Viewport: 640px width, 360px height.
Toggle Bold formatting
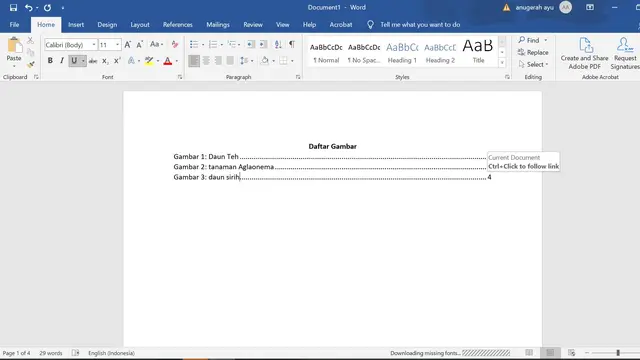(x=50, y=61)
